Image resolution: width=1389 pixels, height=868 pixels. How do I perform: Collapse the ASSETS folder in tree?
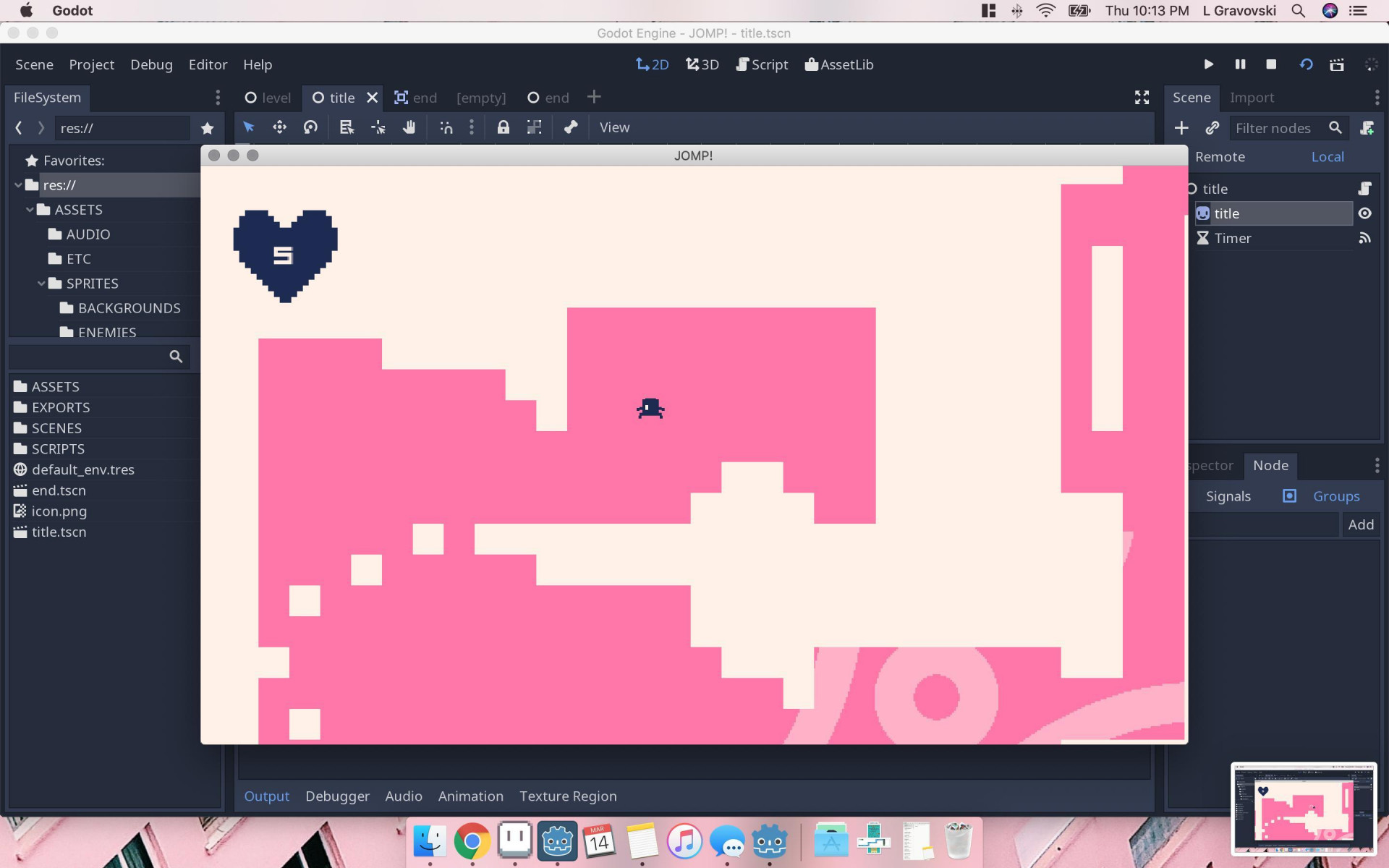30,210
